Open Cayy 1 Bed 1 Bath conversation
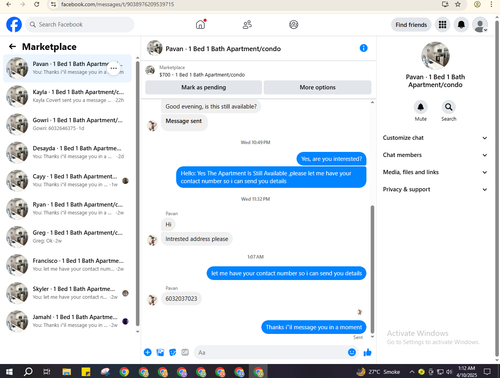The width and height of the screenshot is (500, 378). coord(67,180)
